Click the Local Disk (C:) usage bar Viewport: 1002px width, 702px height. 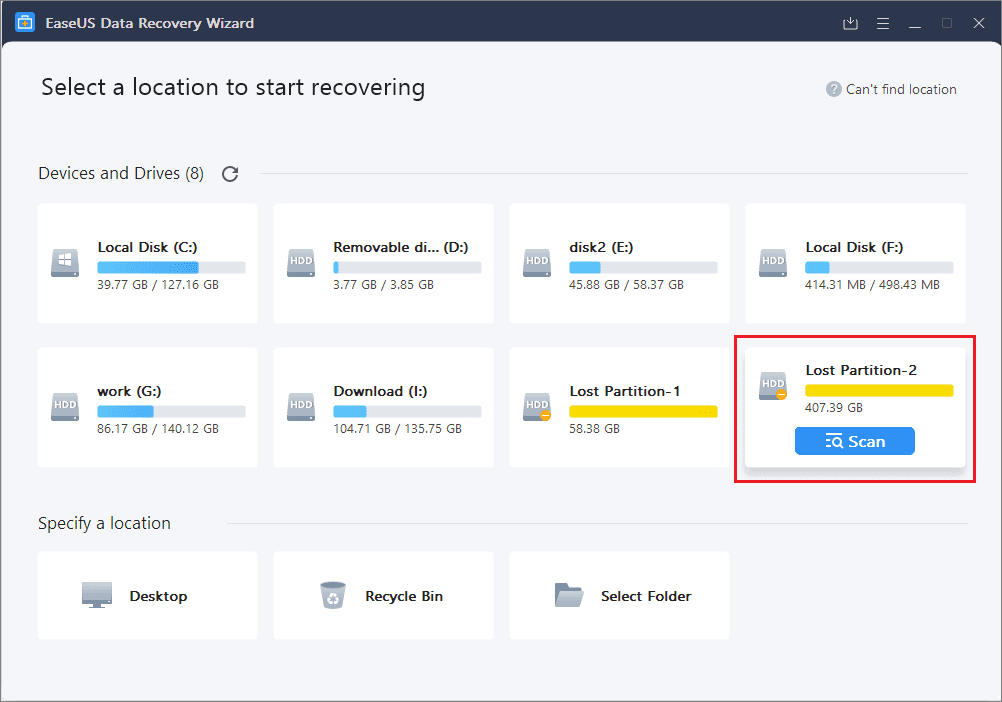171,268
